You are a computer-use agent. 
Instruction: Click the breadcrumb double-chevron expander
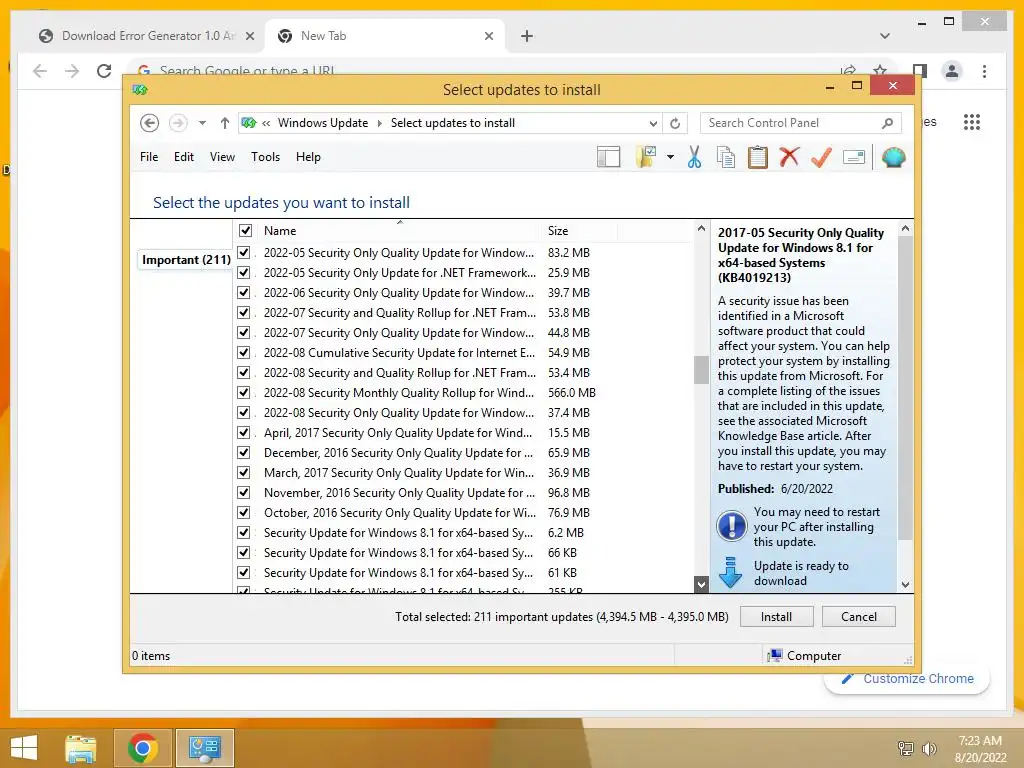pyautogui.click(x=266, y=123)
